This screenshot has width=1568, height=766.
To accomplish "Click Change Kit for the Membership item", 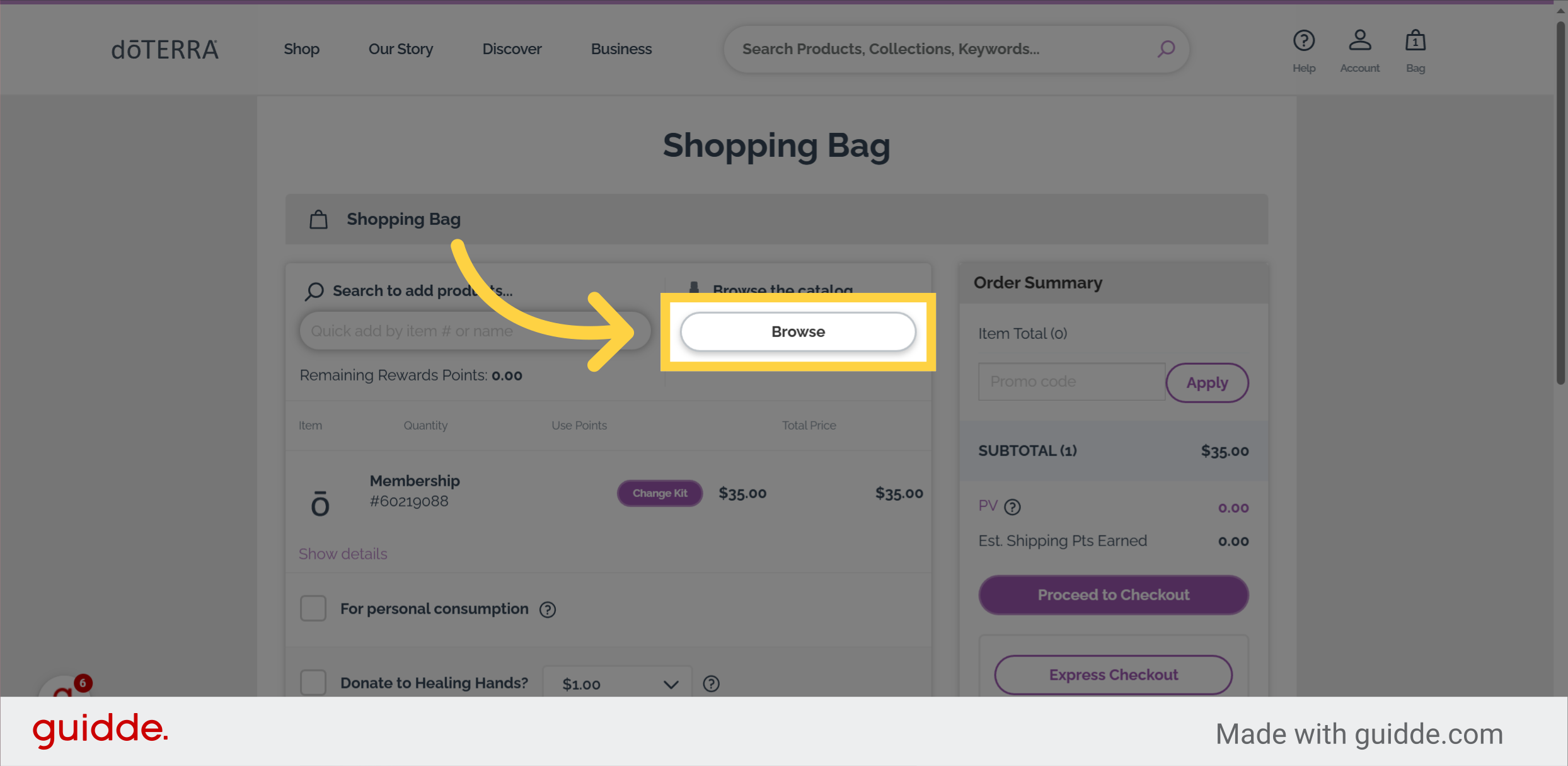I will (x=659, y=493).
